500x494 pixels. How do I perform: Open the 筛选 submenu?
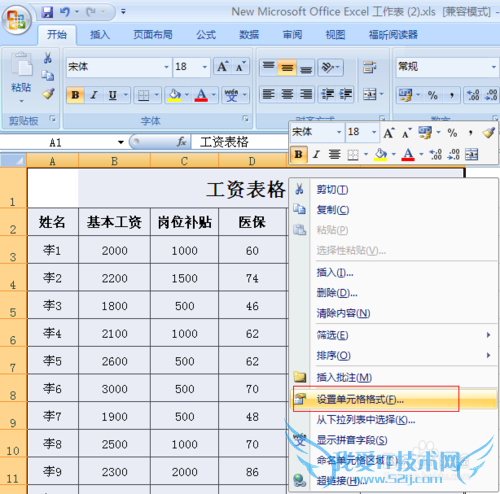click(x=394, y=335)
